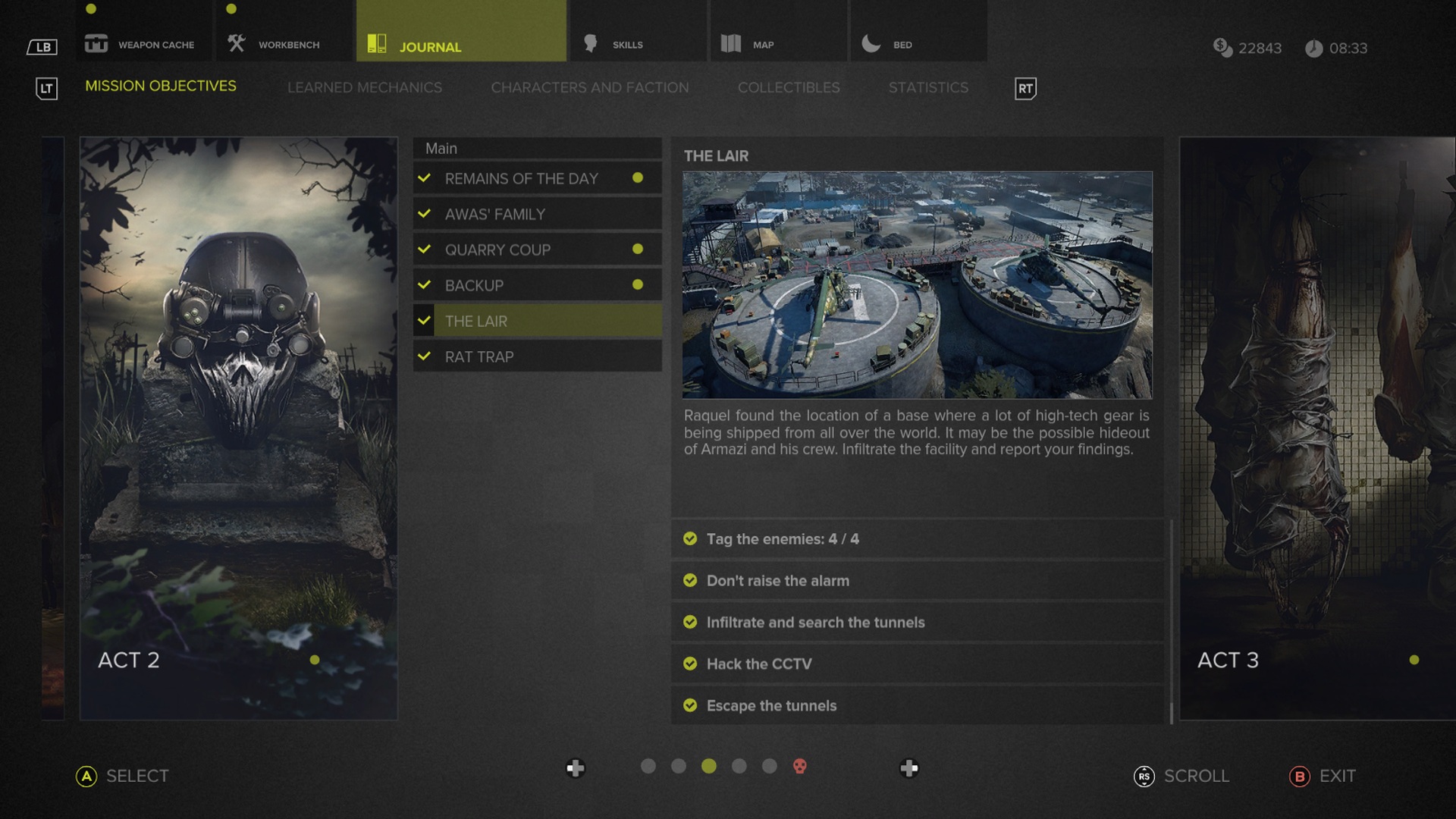Click the folded Map icon
The image size is (1456, 819).
click(730, 43)
